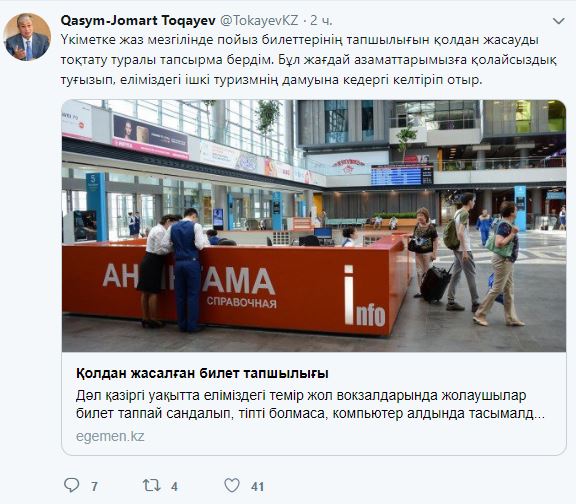Click the white card area beside egemen.kz
Viewport: 576px width, 504px height.
click(x=353, y=436)
